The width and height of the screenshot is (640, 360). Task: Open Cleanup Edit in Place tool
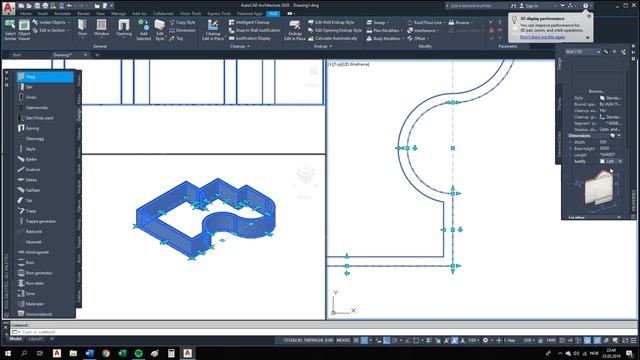point(213,30)
